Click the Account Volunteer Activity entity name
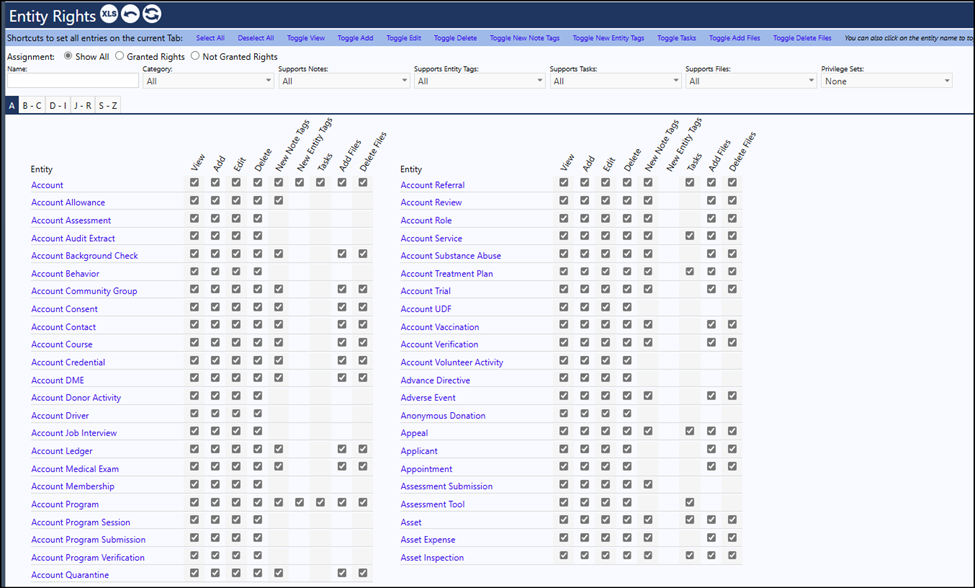 451,362
